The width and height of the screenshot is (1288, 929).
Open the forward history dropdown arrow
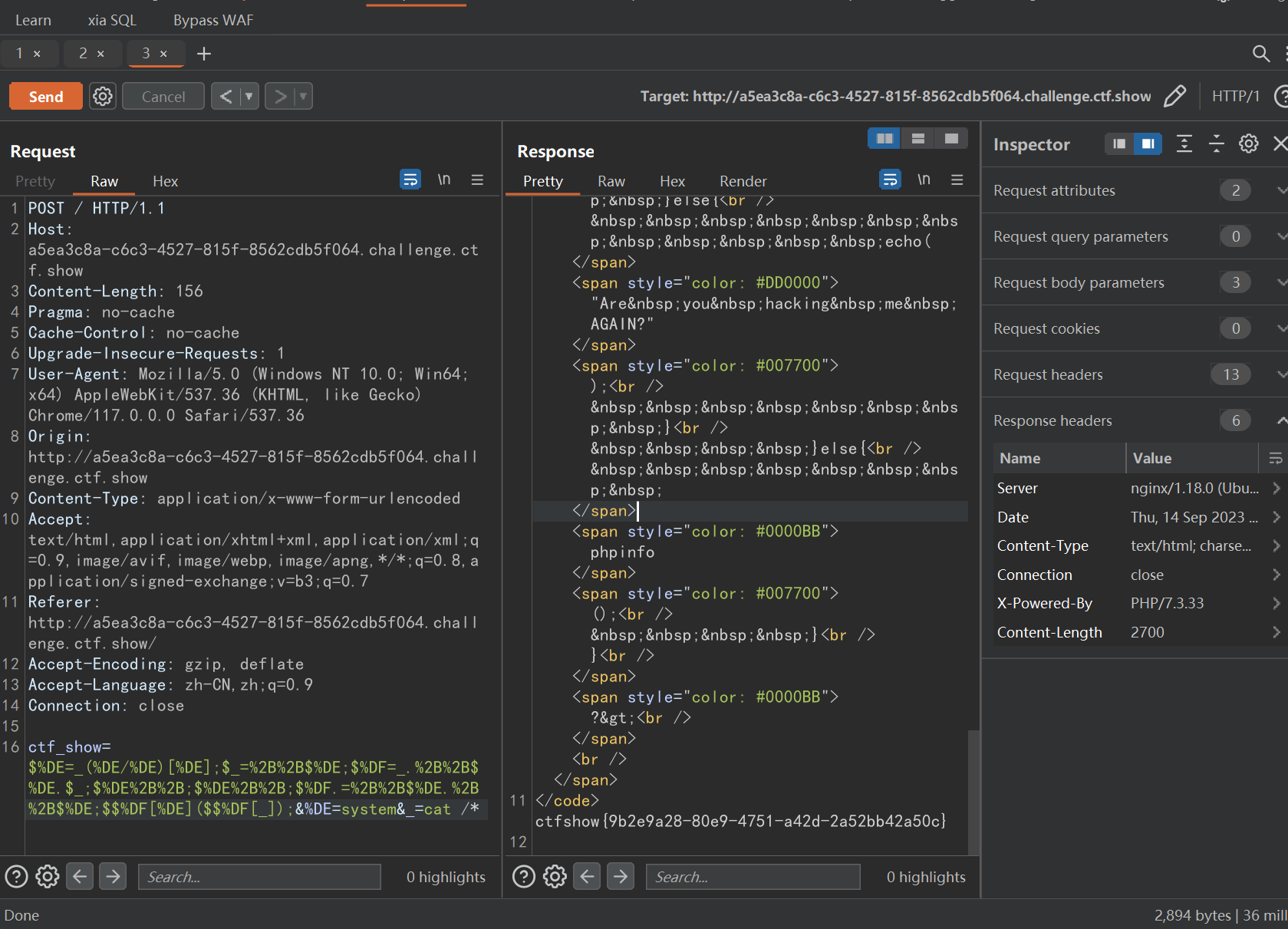(x=303, y=97)
